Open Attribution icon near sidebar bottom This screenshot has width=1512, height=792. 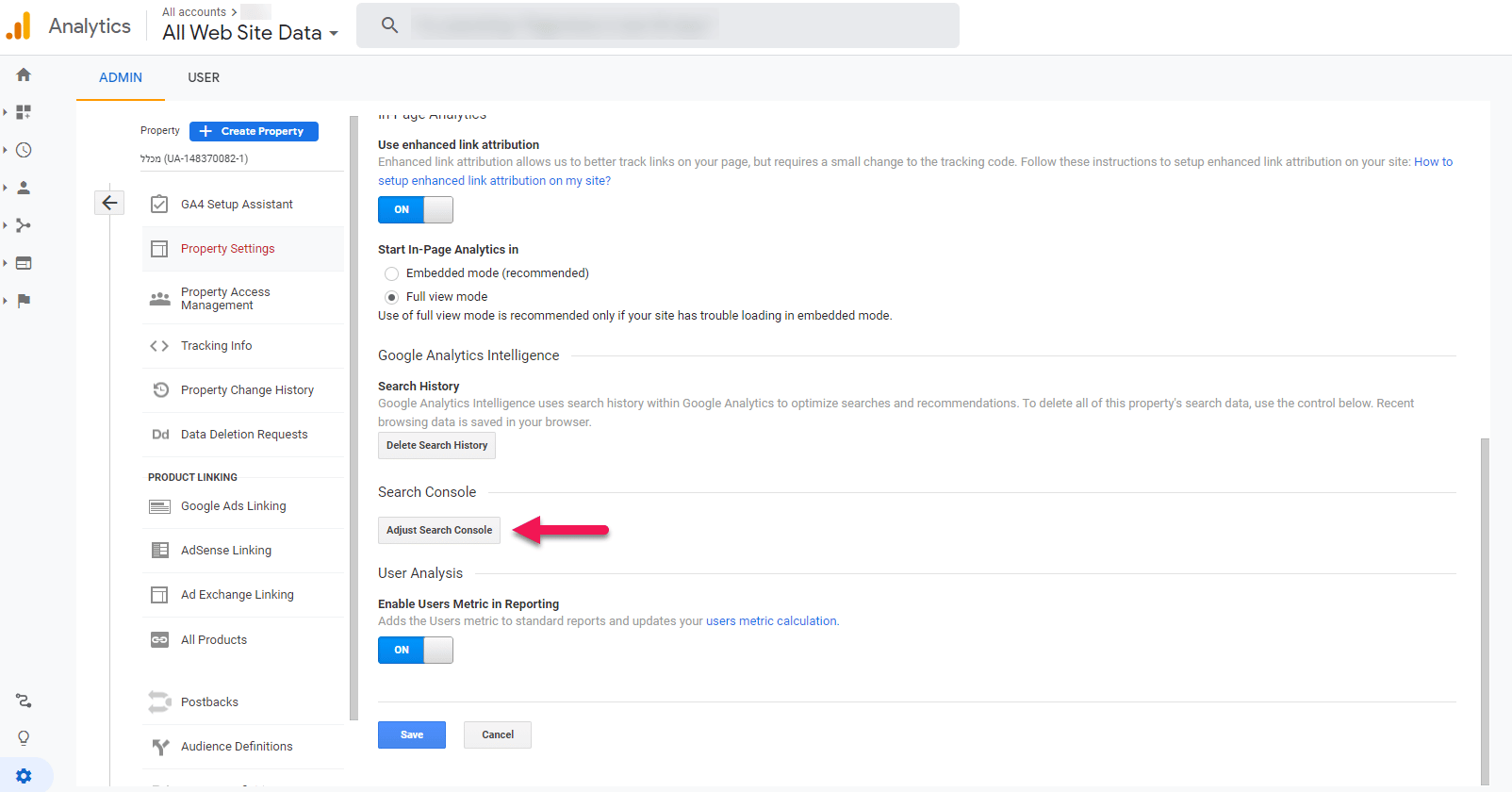(24, 701)
